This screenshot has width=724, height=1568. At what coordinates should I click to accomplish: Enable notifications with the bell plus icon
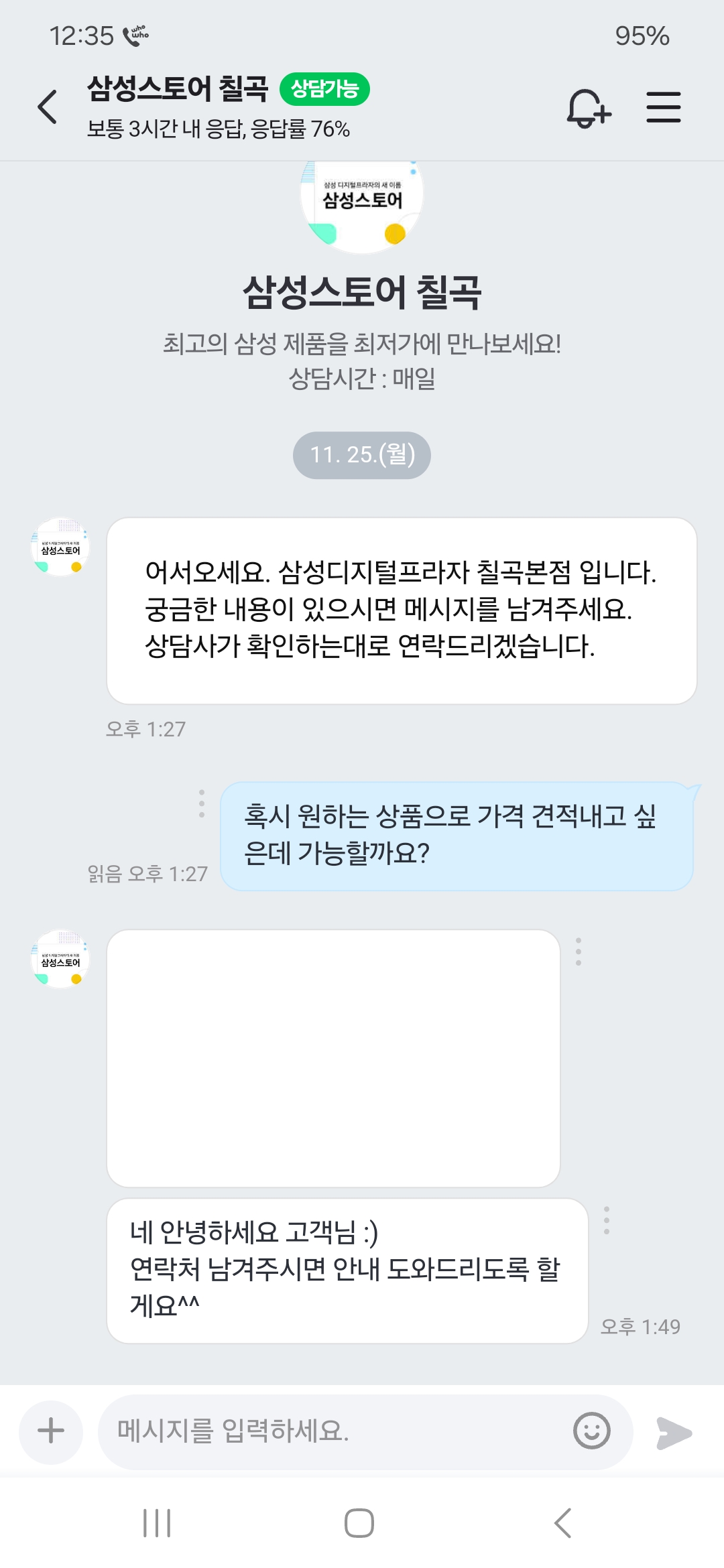tap(589, 108)
